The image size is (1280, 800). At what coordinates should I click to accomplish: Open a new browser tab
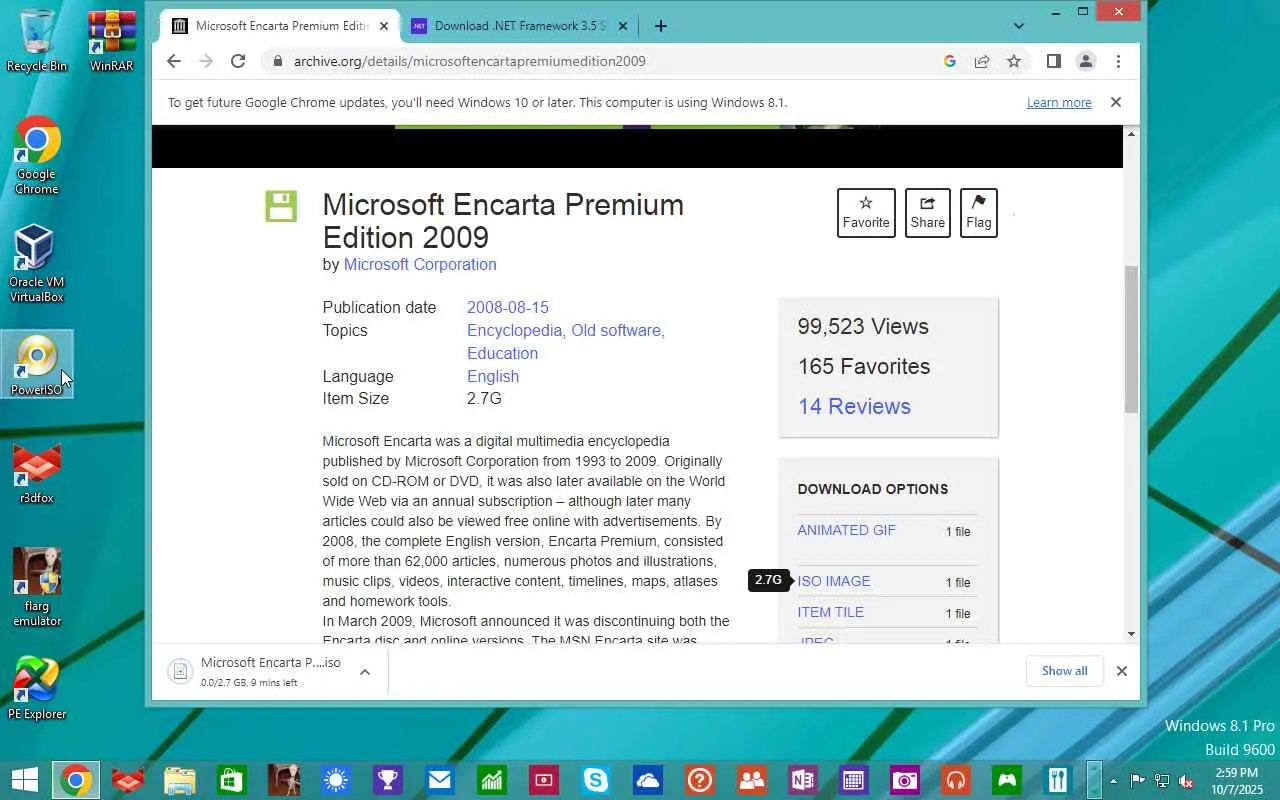point(660,26)
